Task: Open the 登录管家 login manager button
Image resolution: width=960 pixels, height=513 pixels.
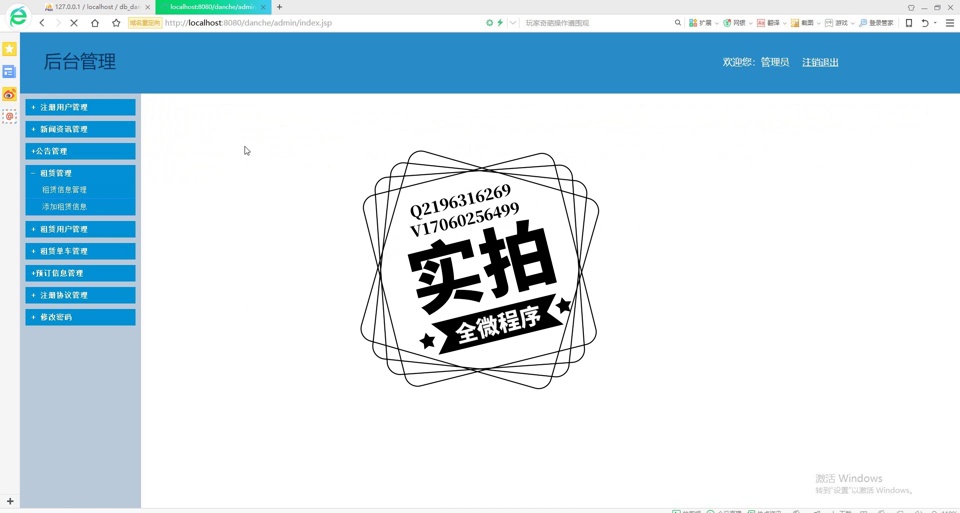Action: 876,23
